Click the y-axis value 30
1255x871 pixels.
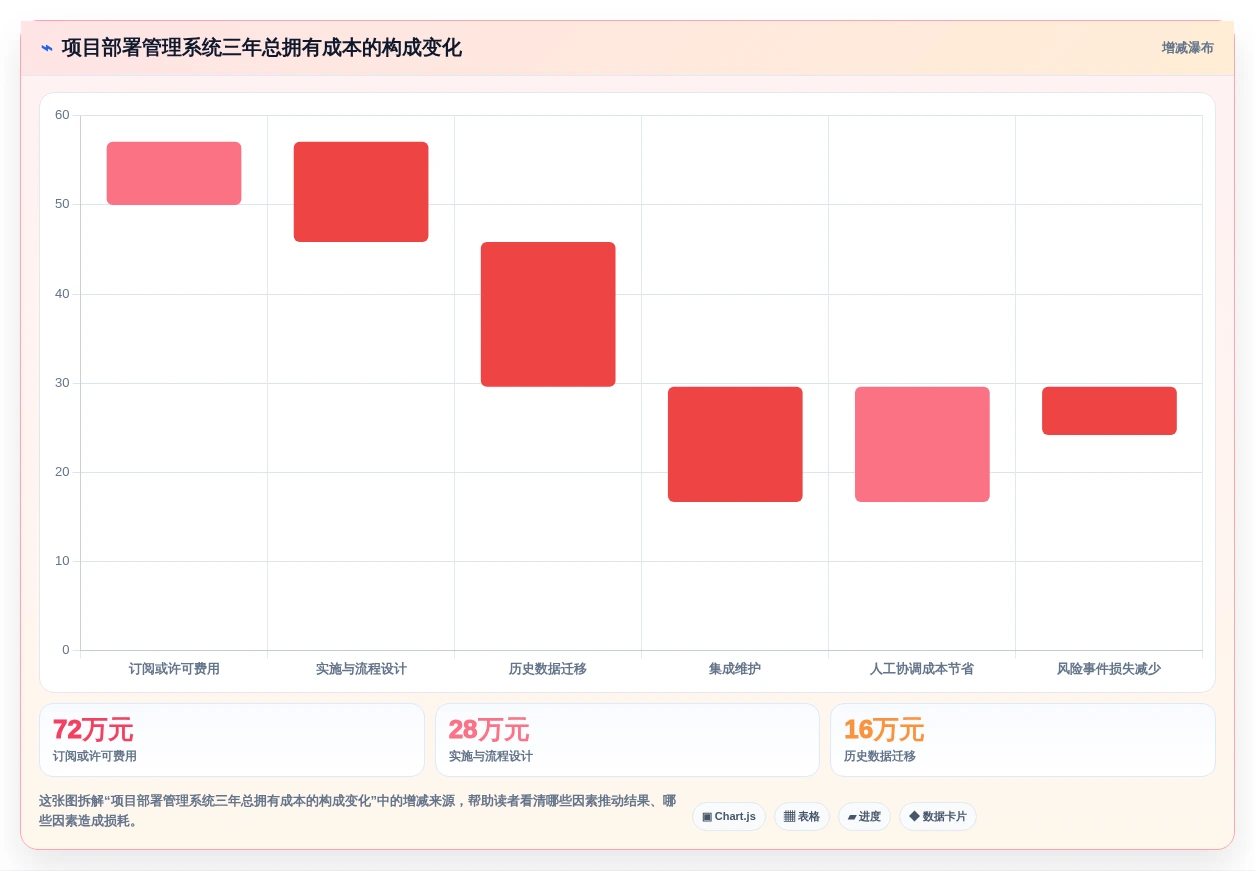click(x=62, y=383)
